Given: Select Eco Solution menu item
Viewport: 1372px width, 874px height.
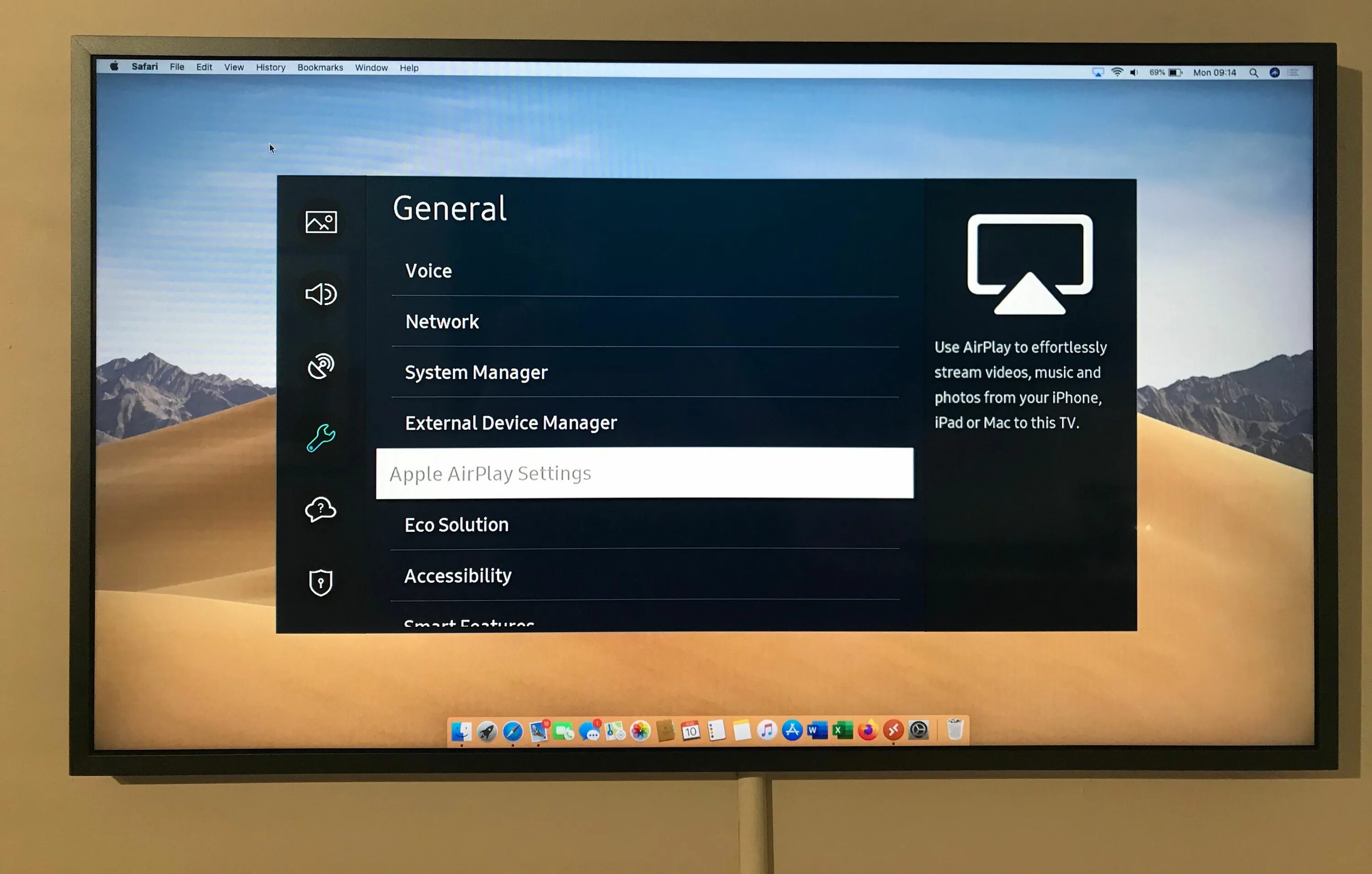Looking at the screenshot, I should click(x=645, y=524).
